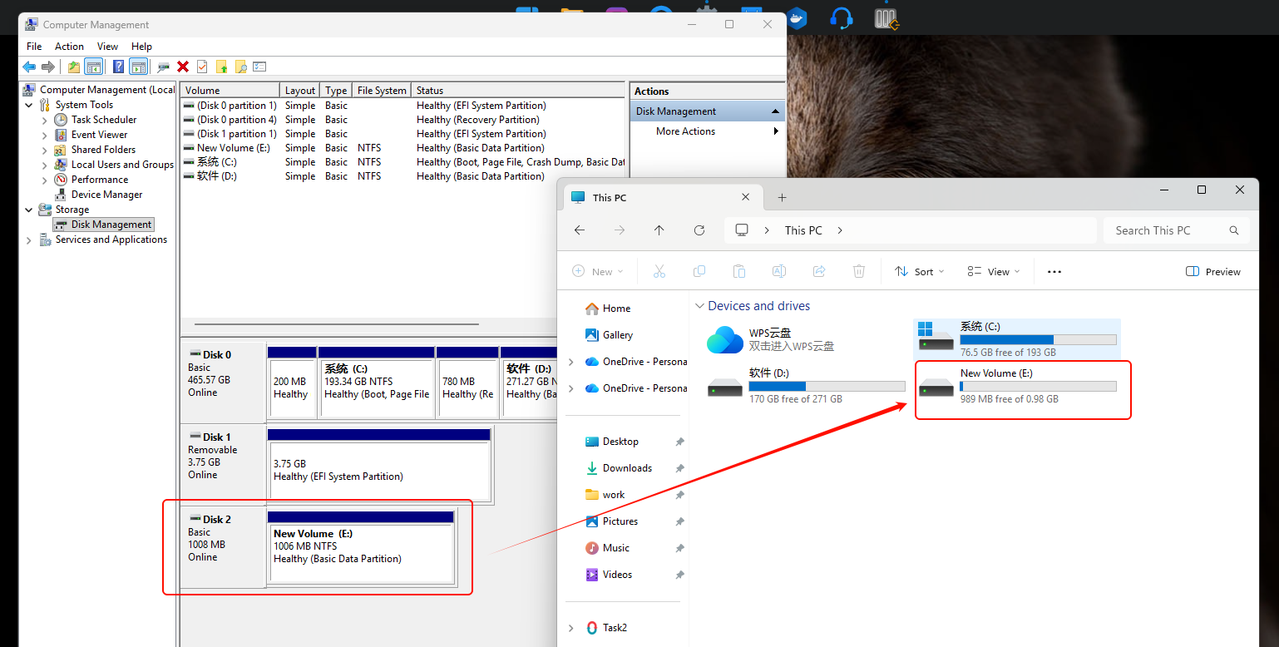The width and height of the screenshot is (1279, 647).
Task: Click the Explorer Back navigation arrow
Action: (x=580, y=230)
